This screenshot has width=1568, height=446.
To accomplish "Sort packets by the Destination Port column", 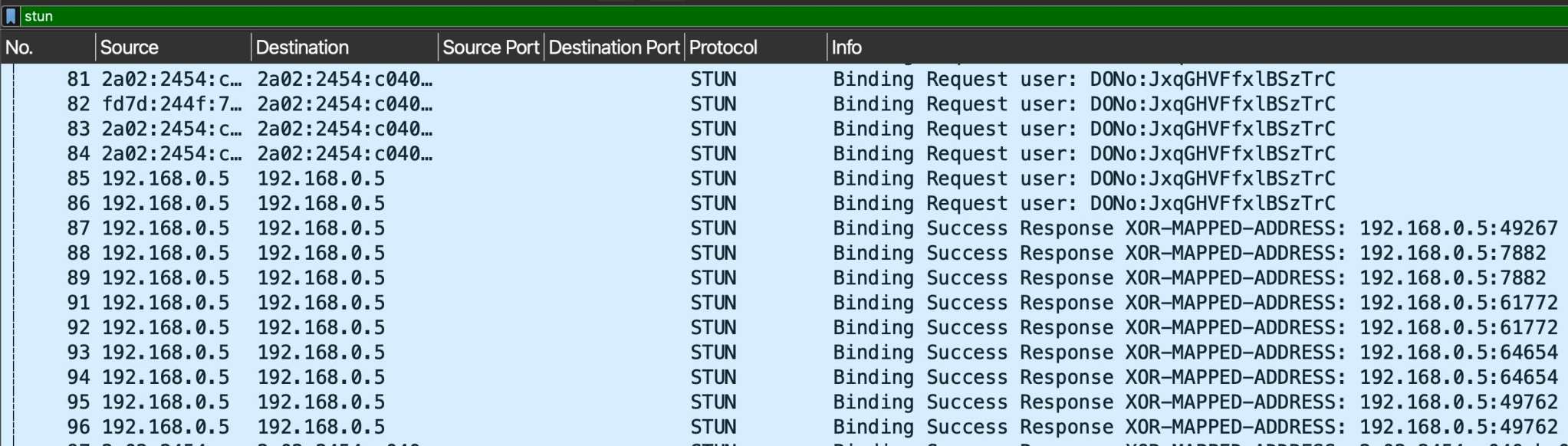I will tap(613, 47).
